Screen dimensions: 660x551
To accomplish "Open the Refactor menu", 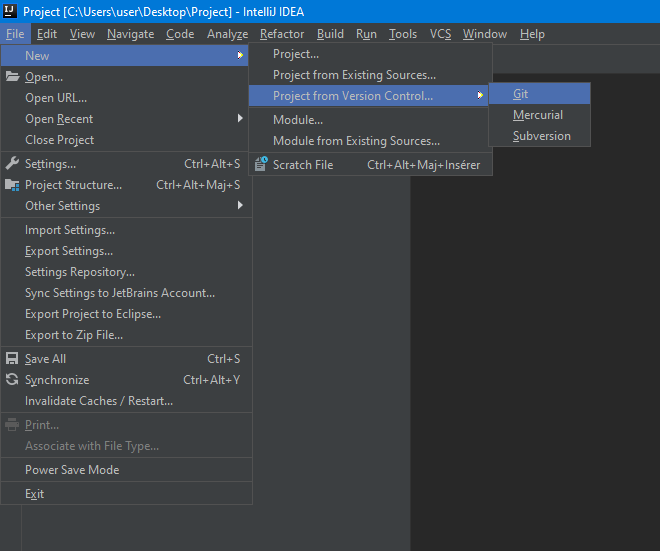I will click(x=282, y=34).
